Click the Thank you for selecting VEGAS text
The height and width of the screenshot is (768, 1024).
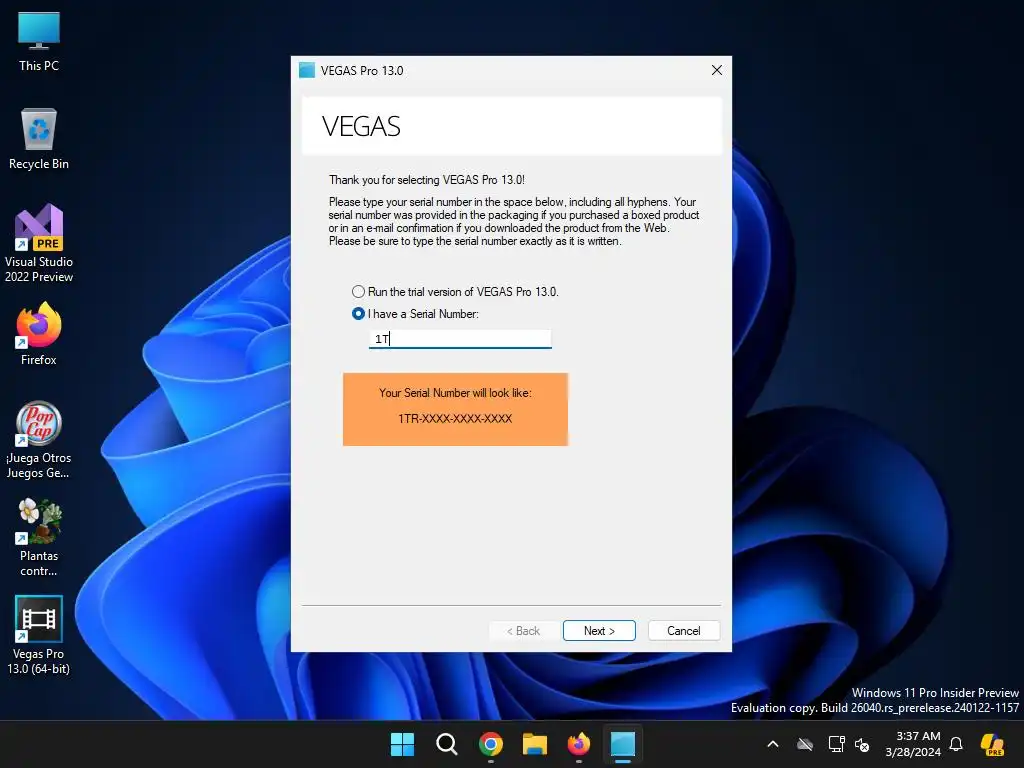426,180
